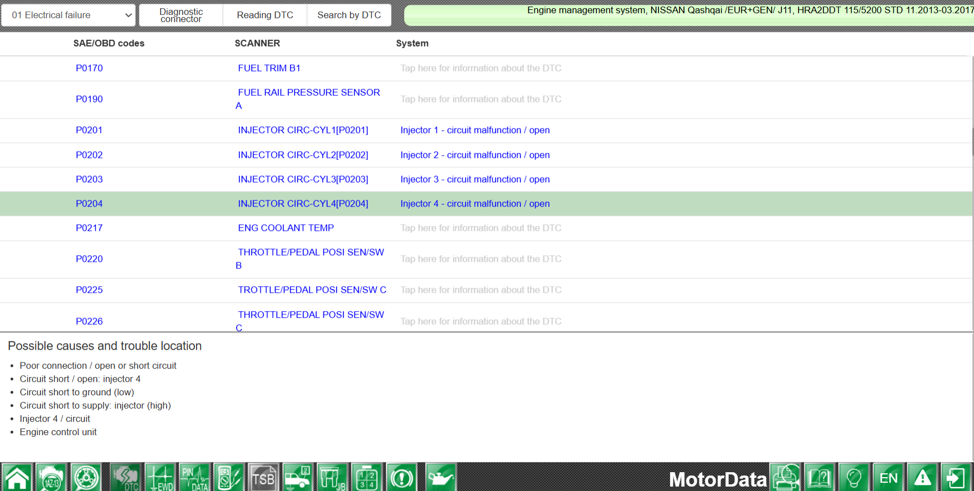Click the exit/logout icon
Screen dimensions: 974x491
[957, 477]
